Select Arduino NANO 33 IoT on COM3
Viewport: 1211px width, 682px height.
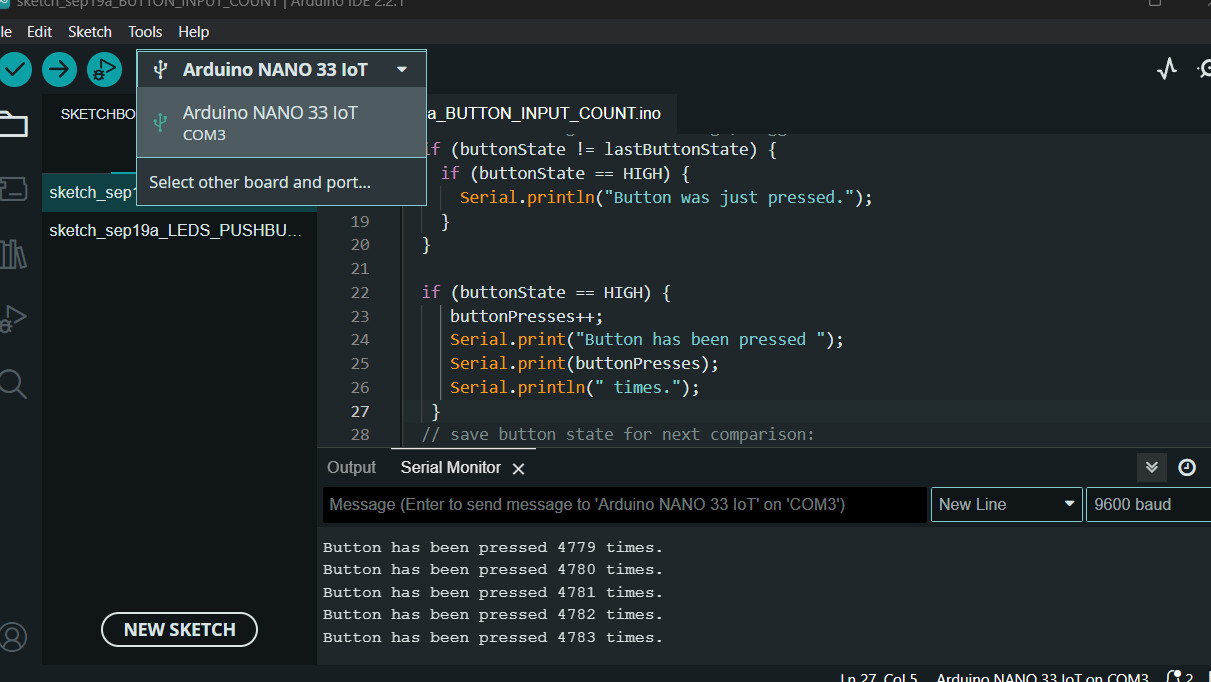270,122
